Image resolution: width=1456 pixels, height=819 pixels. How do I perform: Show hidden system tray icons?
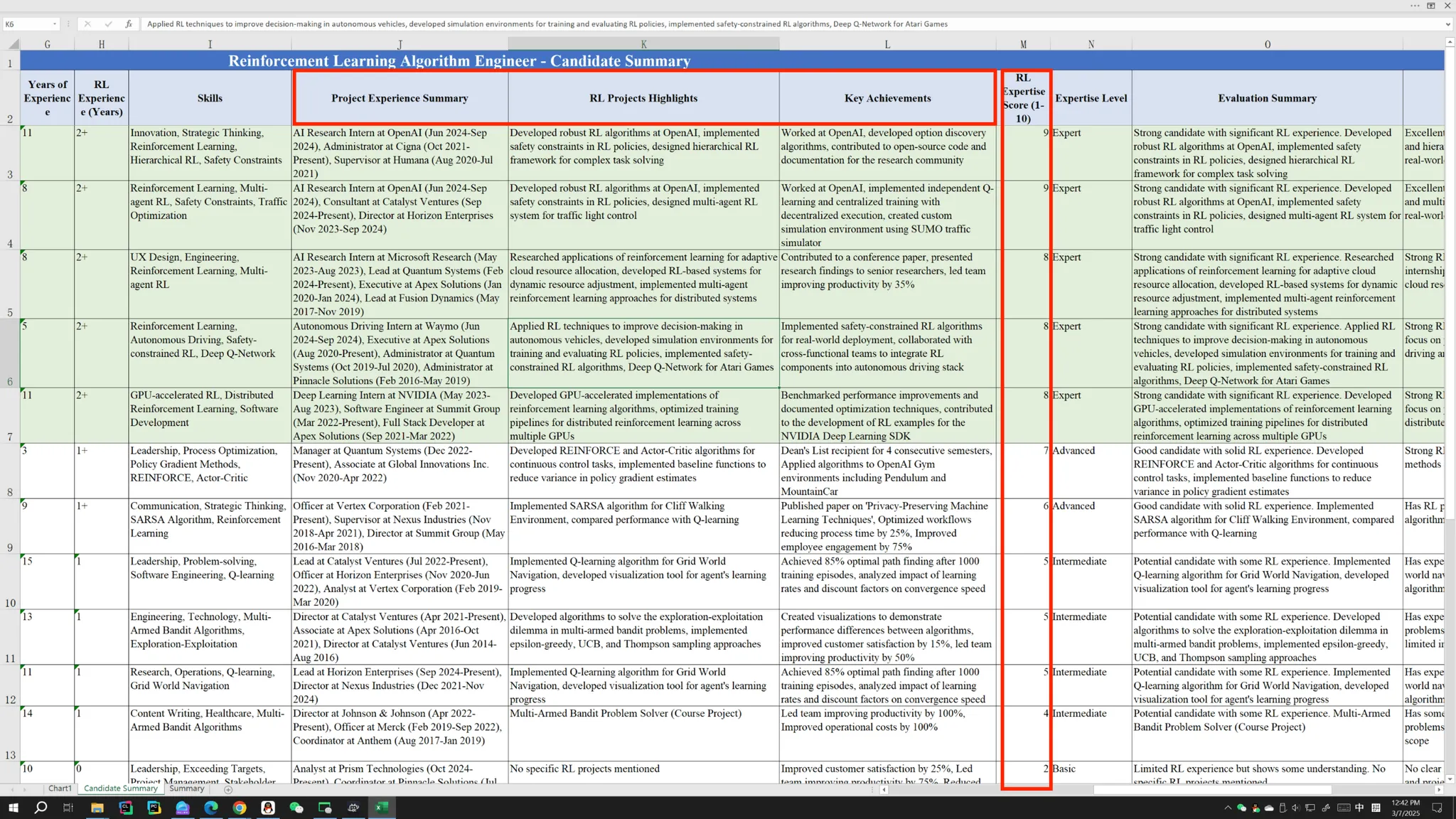[x=1227, y=808]
